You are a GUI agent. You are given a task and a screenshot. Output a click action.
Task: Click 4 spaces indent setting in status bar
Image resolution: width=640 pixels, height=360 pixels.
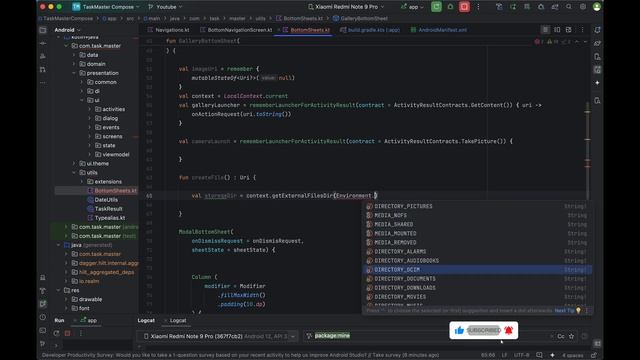(x=573, y=355)
